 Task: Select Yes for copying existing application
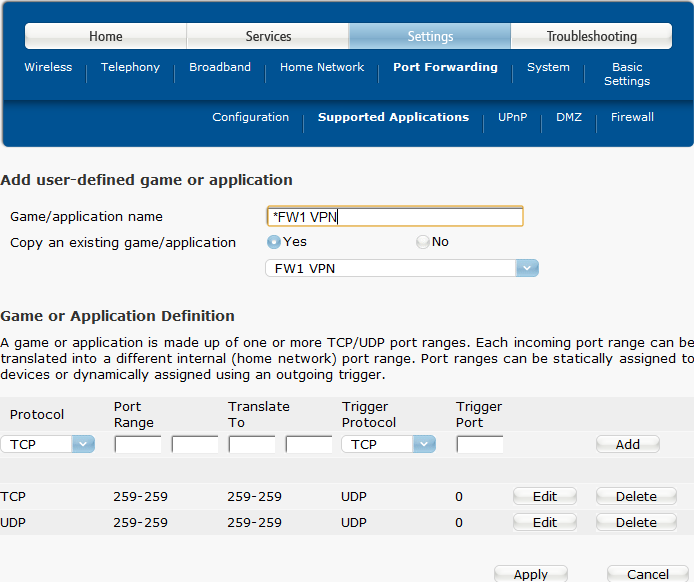(274, 242)
